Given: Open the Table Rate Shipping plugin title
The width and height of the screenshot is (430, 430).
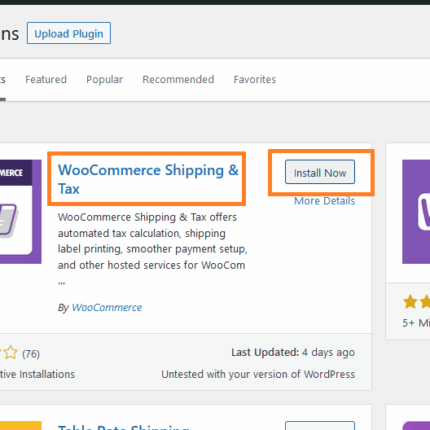Looking at the screenshot, I should pos(123,427).
